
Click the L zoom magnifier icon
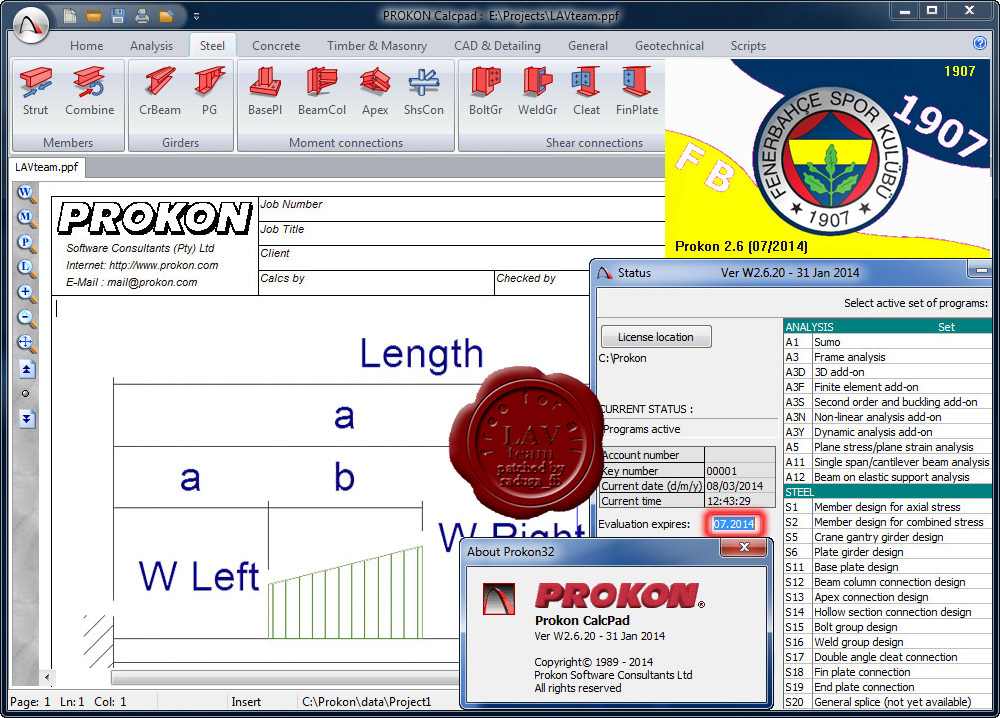(x=26, y=268)
